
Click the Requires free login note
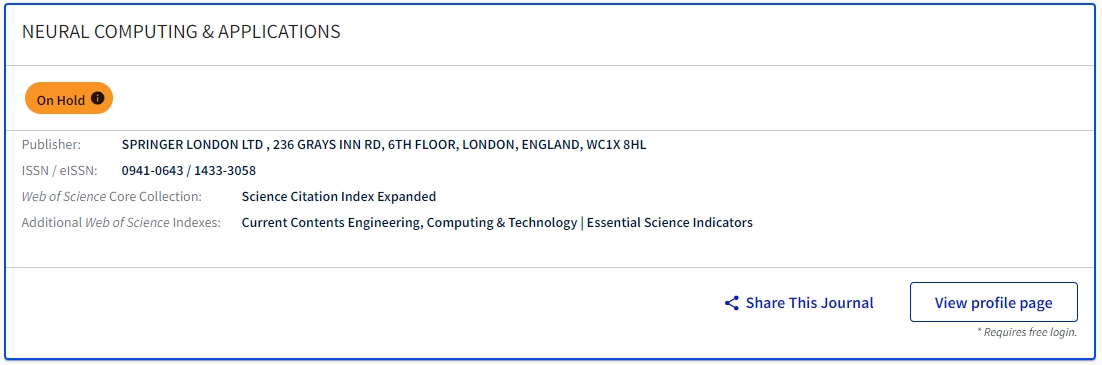coord(1027,332)
